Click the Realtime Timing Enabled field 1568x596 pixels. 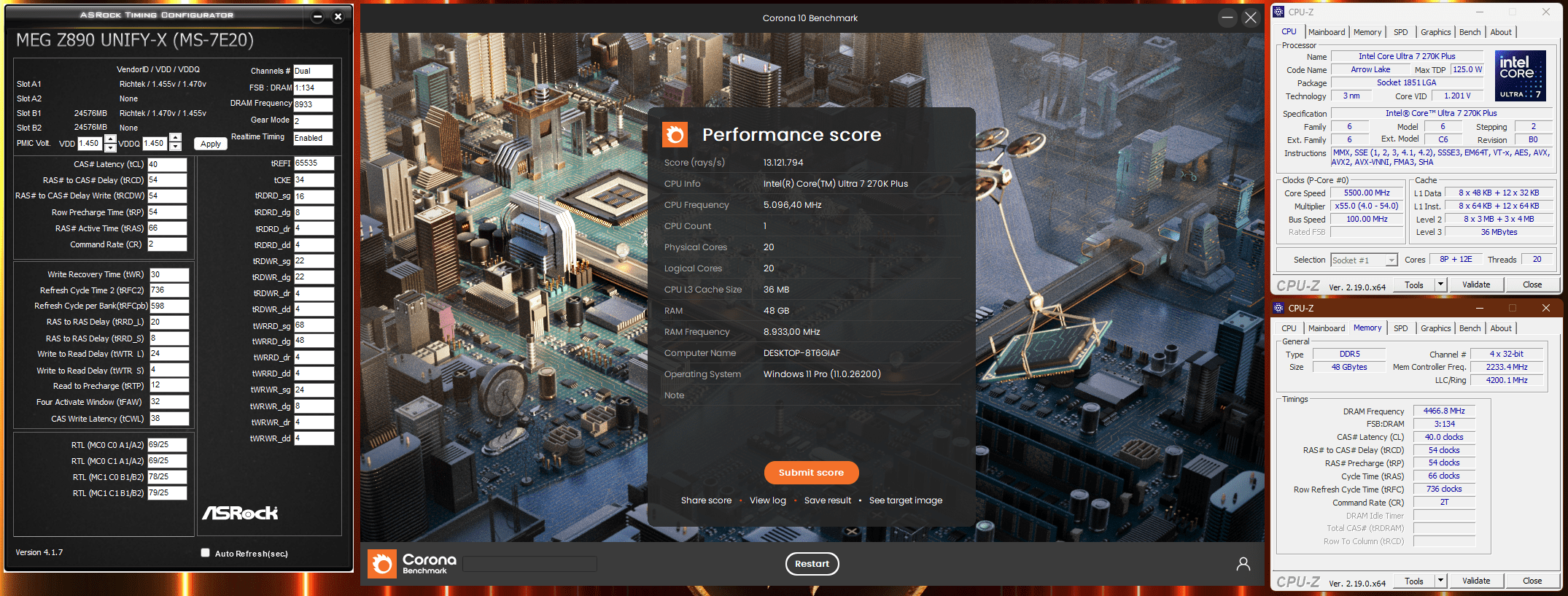click(313, 138)
